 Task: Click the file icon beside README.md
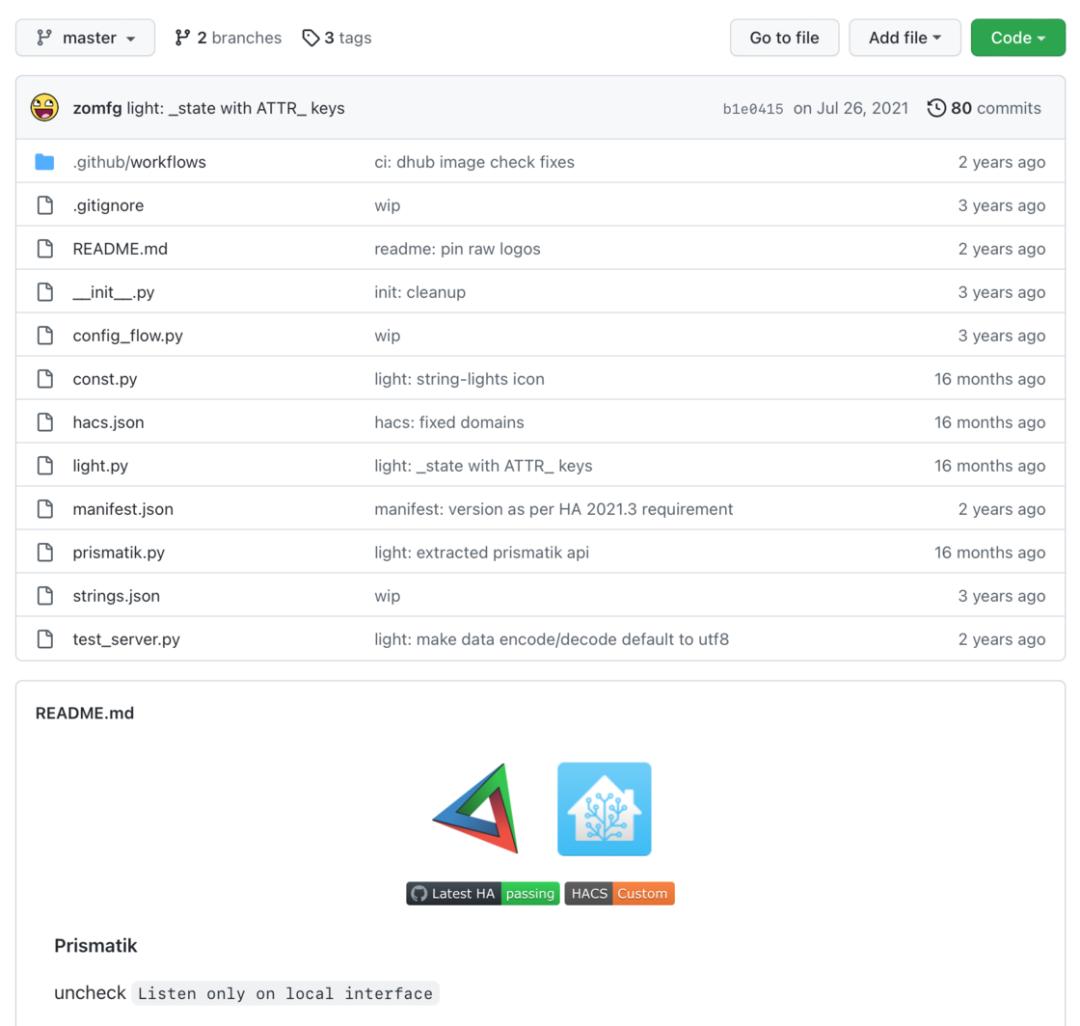point(45,249)
